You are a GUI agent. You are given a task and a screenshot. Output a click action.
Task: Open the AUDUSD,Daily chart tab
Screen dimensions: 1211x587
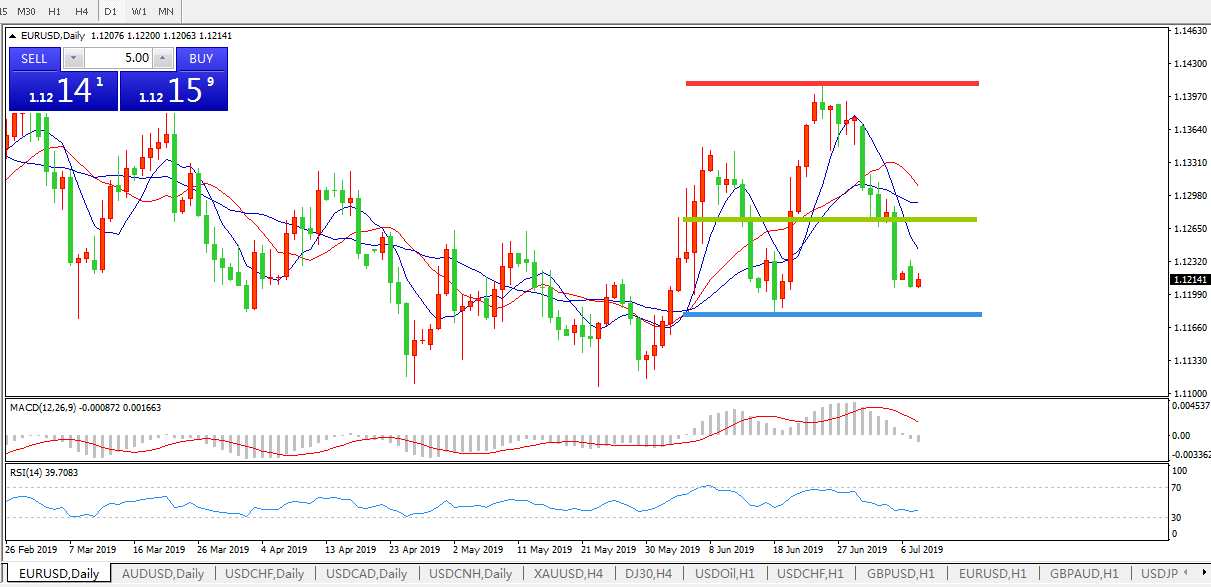pos(162,574)
